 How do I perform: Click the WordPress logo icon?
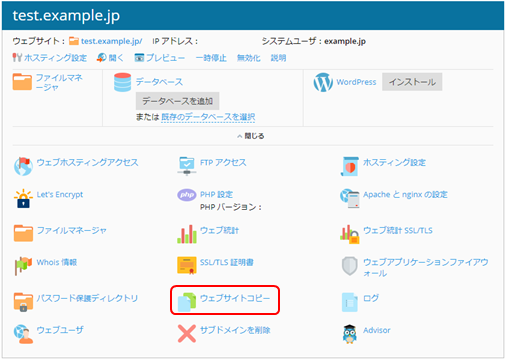click(323, 82)
